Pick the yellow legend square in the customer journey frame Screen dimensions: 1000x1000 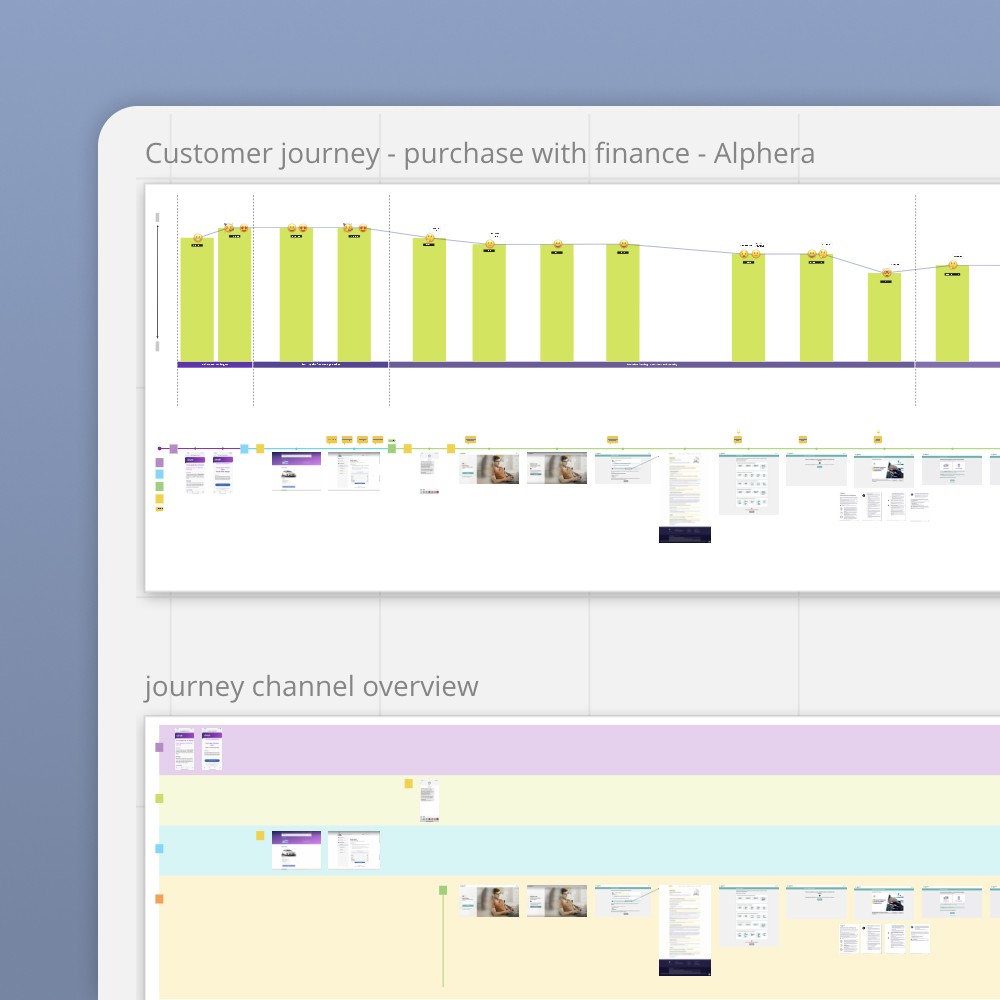coord(159,498)
